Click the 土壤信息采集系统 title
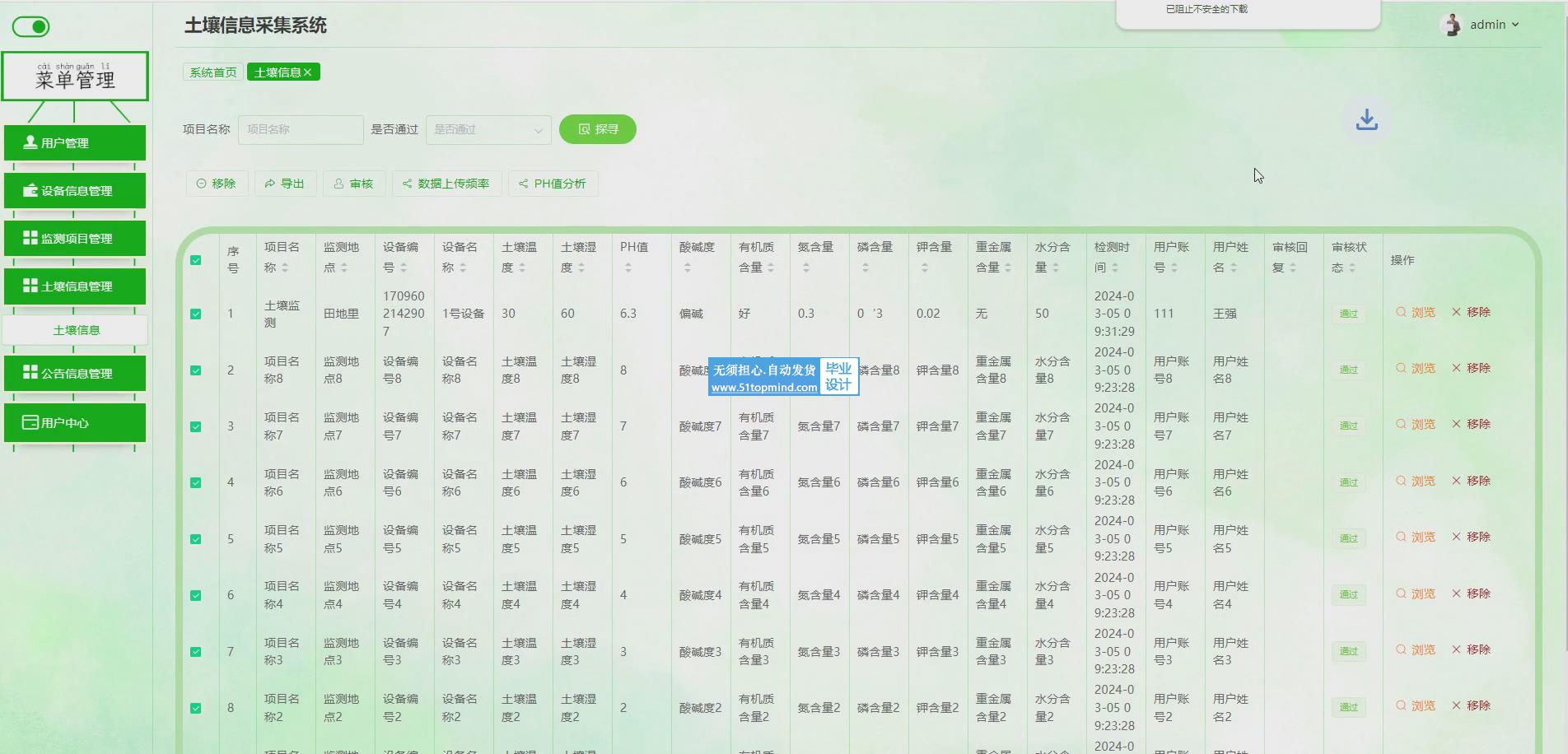This screenshot has width=1568, height=754. click(255, 26)
